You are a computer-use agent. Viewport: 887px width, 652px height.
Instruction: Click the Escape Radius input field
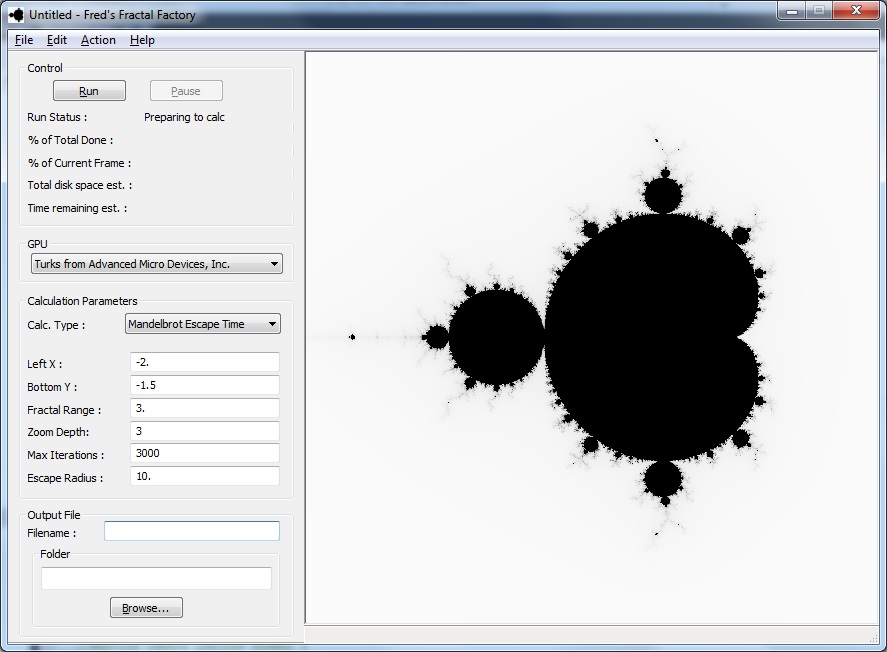point(205,477)
